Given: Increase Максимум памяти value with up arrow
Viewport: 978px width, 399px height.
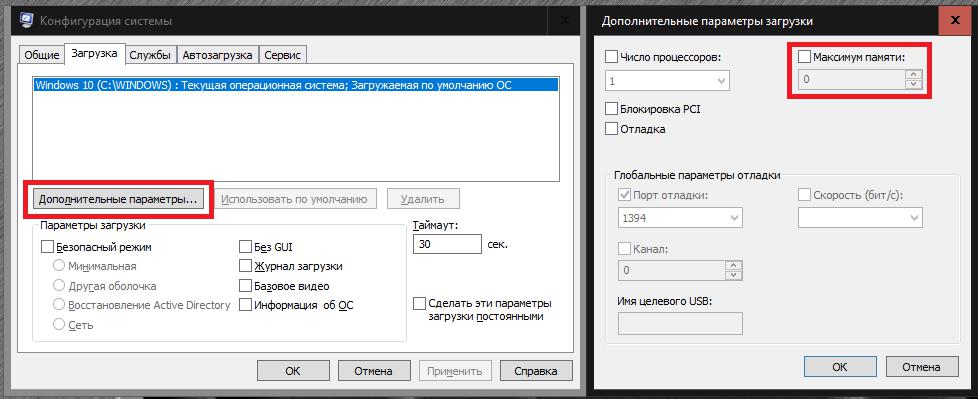Looking at the screenshot, I should pos(914,74).
